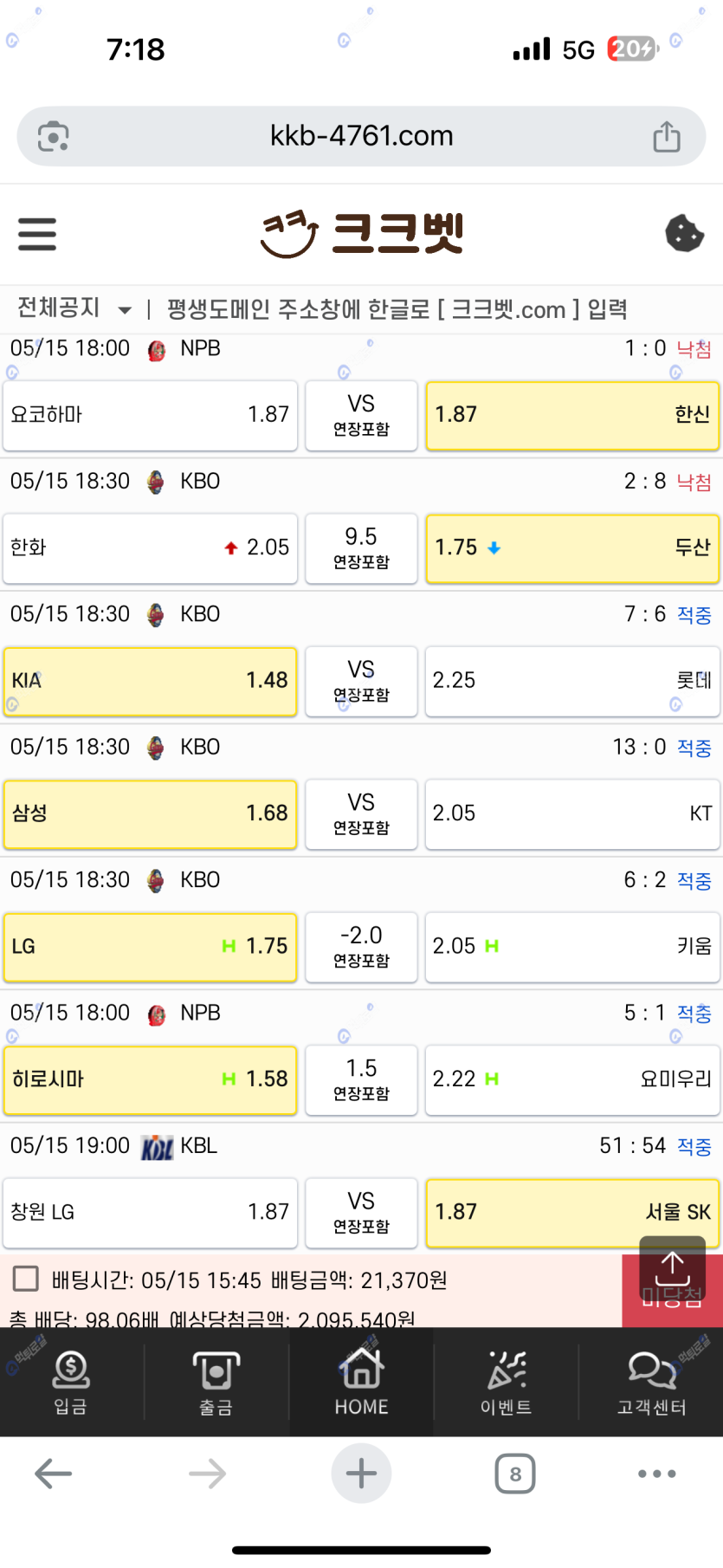The width and height of the screenshot is (723, 1568).
Task: Open 고객센터 customer center
Action: click(x=651, y=1383)
